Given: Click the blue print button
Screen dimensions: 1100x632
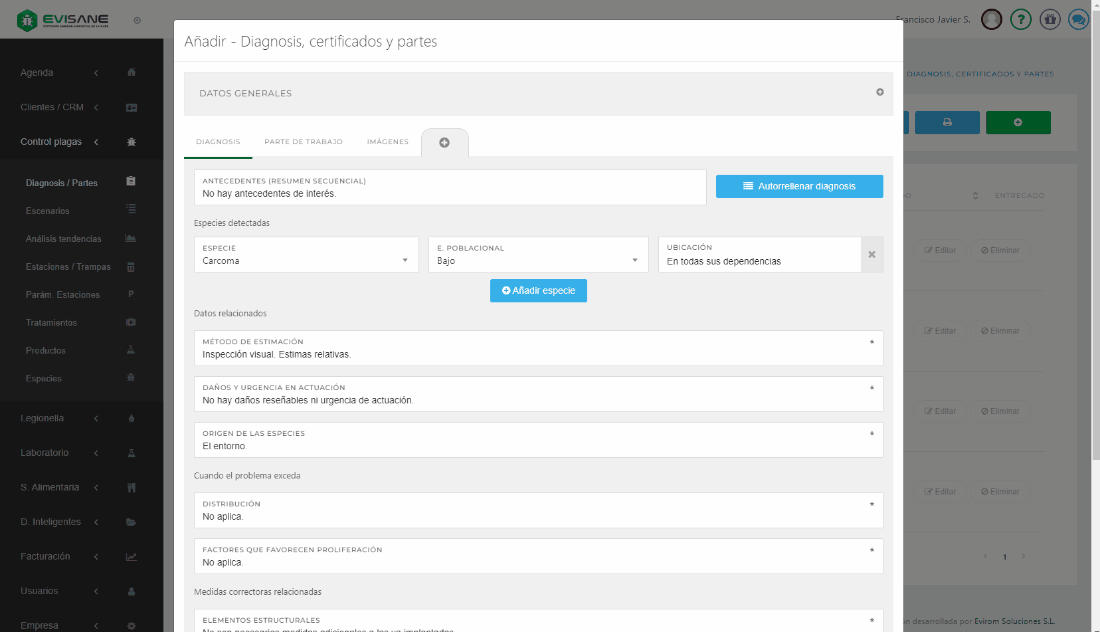Looking at the screenshot, I should point(947,122).
